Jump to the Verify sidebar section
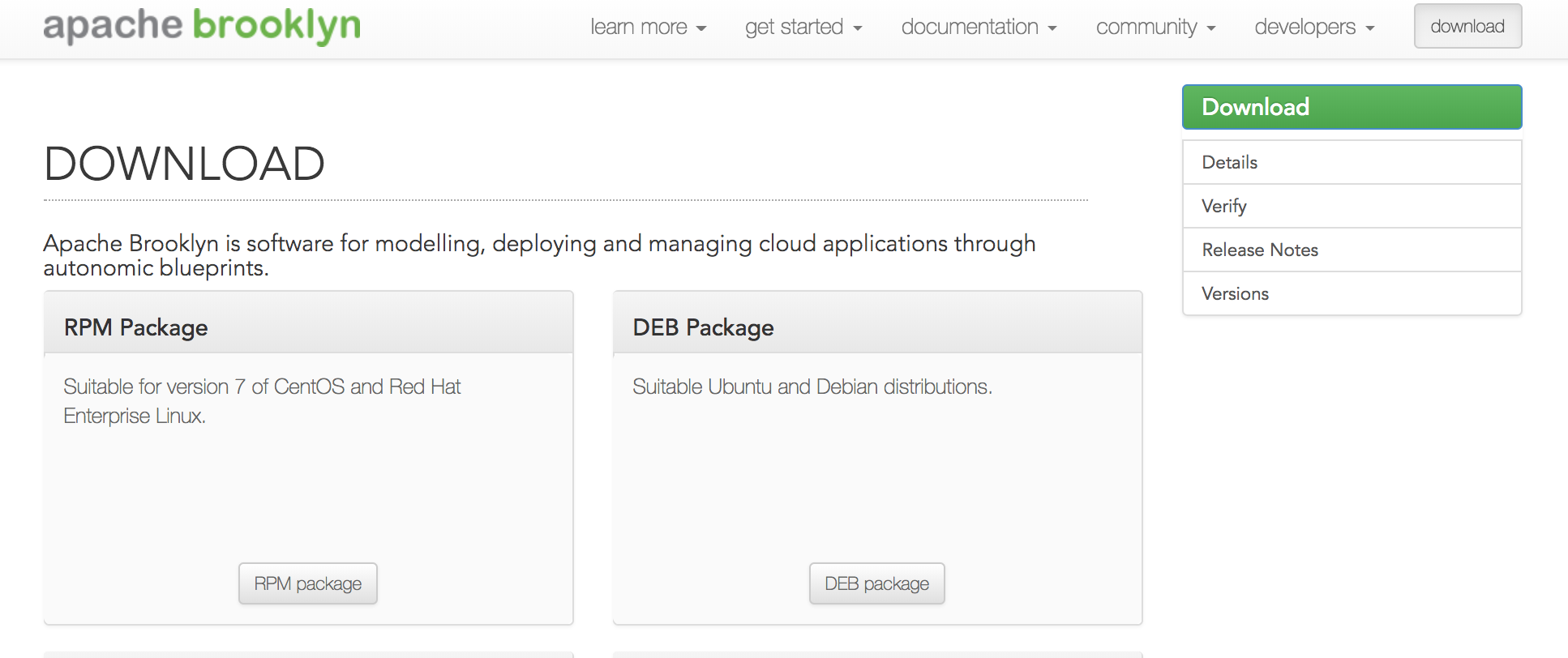The width and height of the screenshot is (1568, 658). click(x=1352, y=206)
